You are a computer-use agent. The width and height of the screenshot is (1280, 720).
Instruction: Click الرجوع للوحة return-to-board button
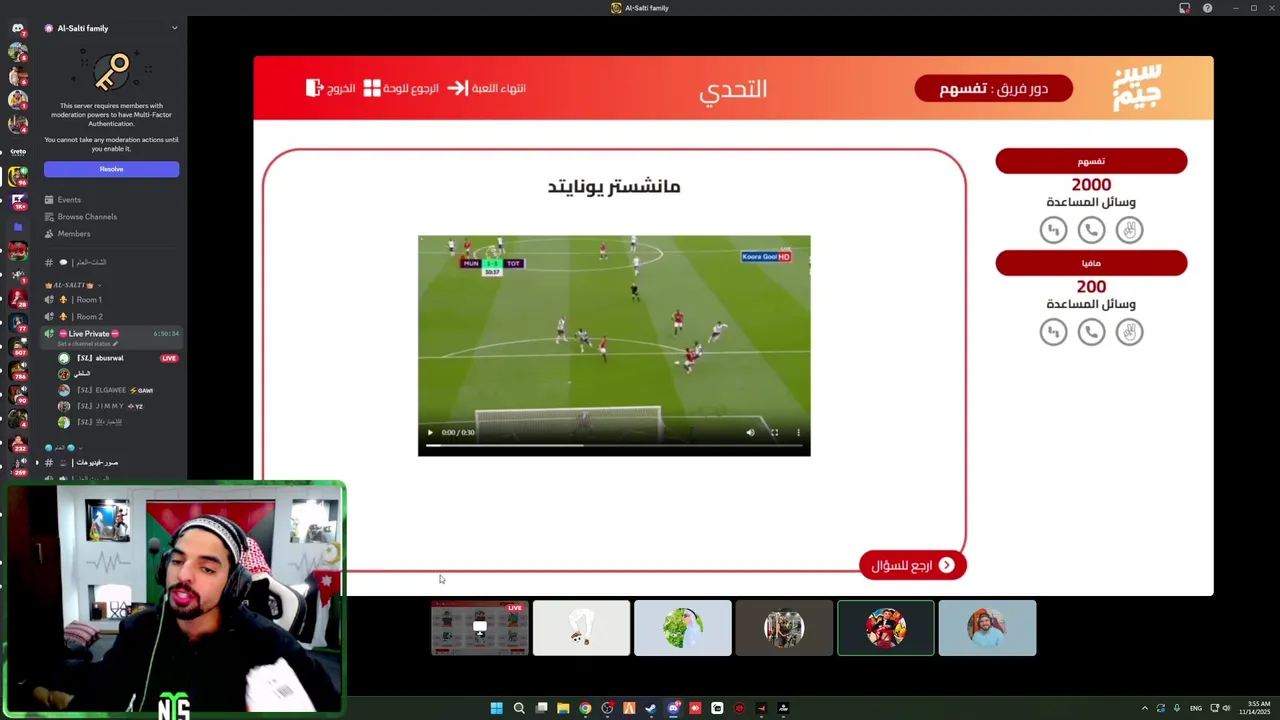click(x=401, y=88)
